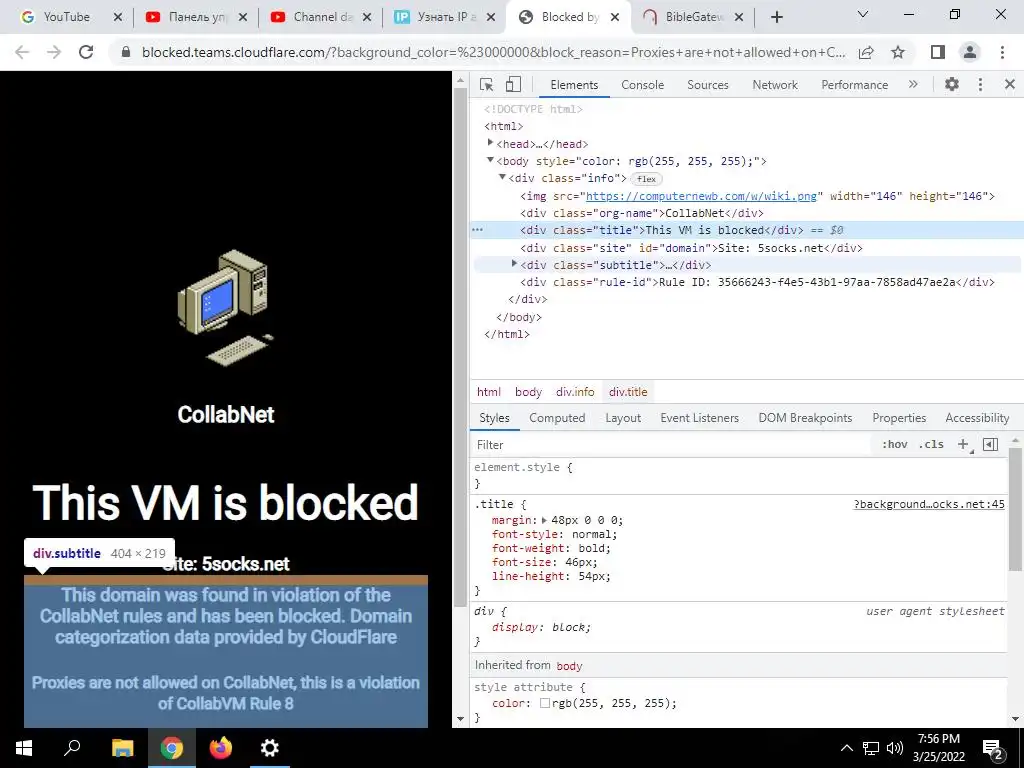Open the Chrome profile avatar
This screenshot has height=768, width=1024.
coord(970,52)
